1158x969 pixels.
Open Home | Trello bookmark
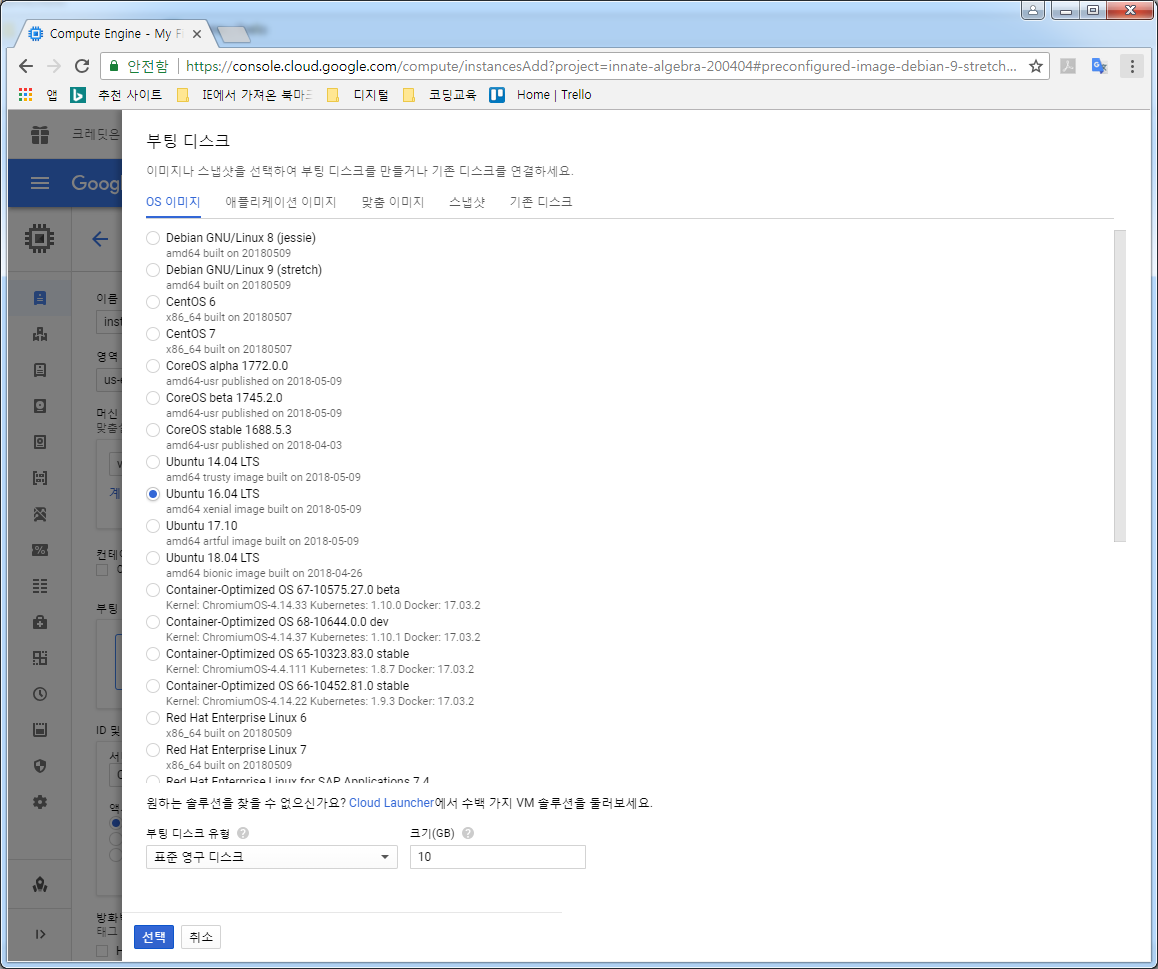pos(541,95)
